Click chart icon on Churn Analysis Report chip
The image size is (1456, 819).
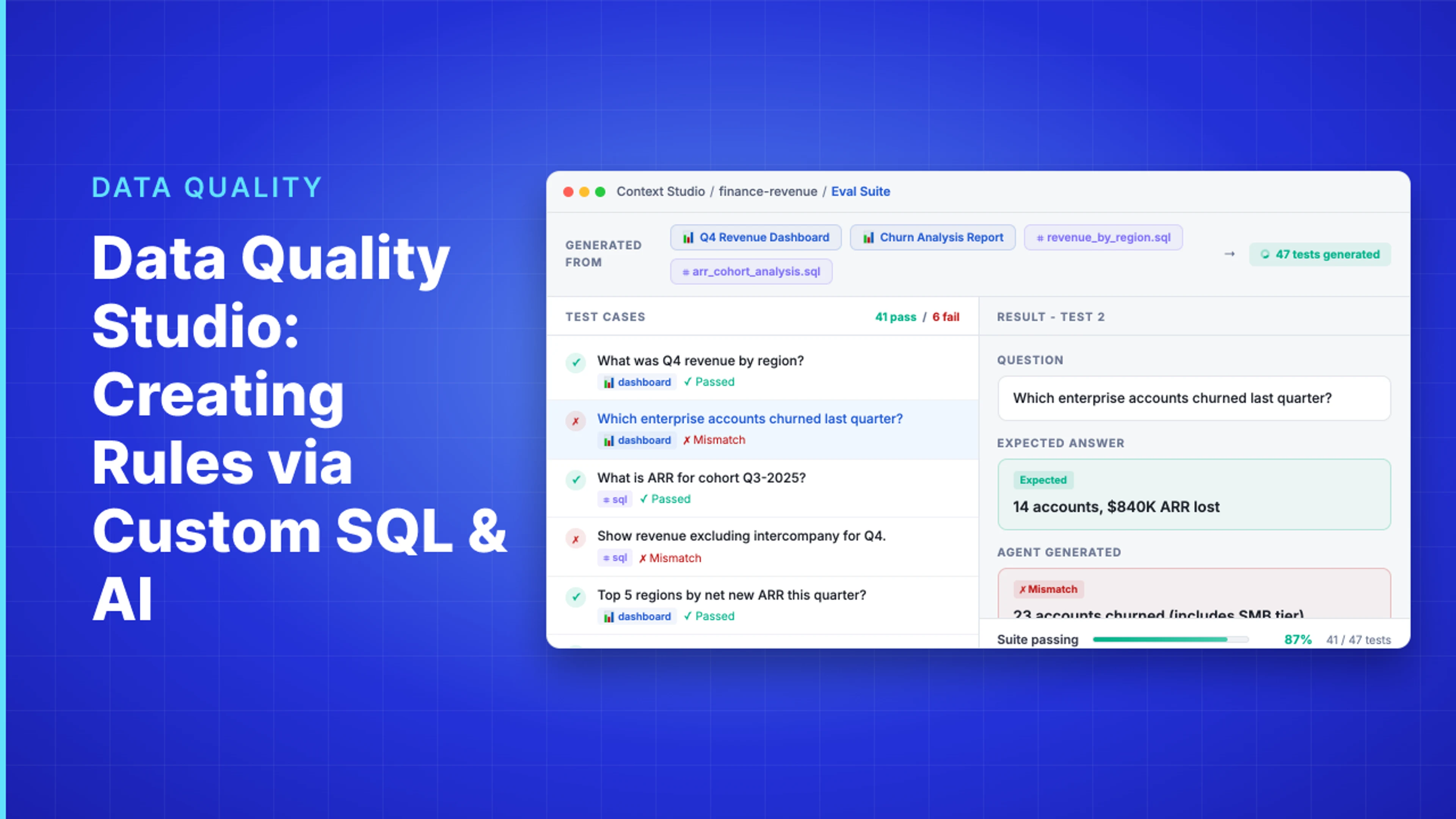868,237
